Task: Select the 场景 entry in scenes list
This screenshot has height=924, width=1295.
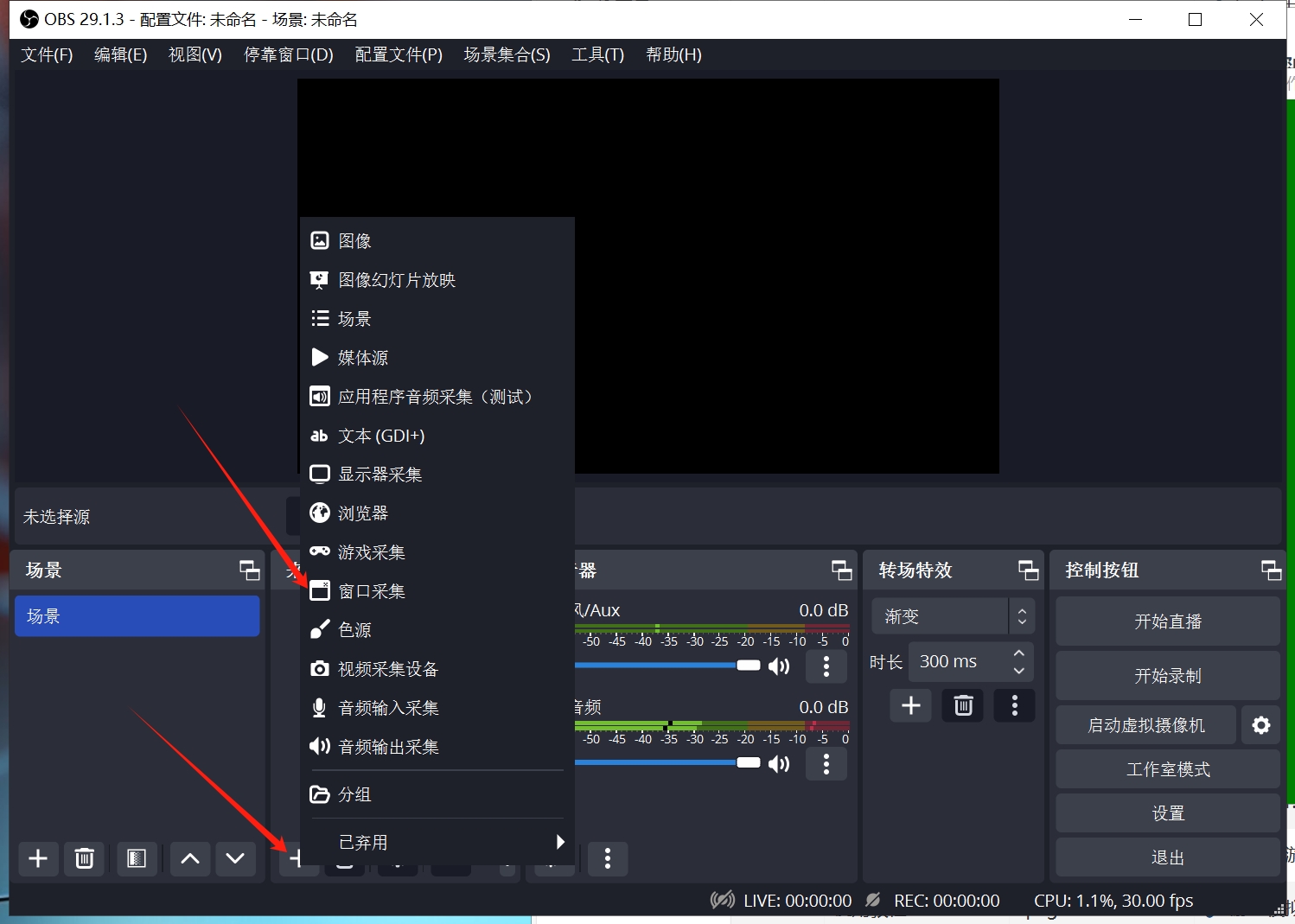Action: pyautogui.click(x=137, y=615)
